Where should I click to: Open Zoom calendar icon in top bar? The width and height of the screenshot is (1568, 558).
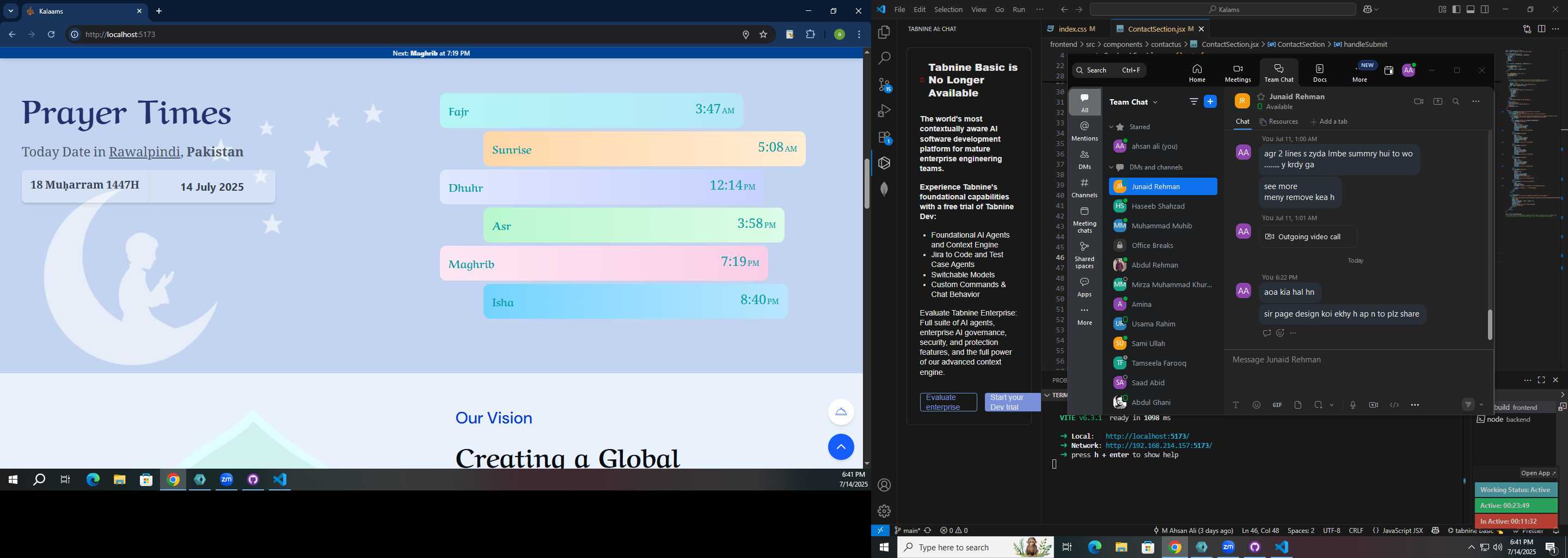pos(1388,71)
